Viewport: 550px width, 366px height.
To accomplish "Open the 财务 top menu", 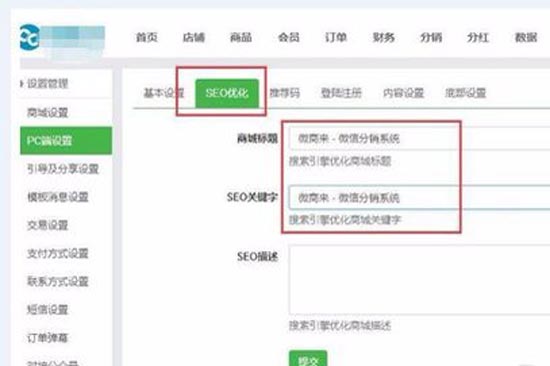I will point(383,37).
